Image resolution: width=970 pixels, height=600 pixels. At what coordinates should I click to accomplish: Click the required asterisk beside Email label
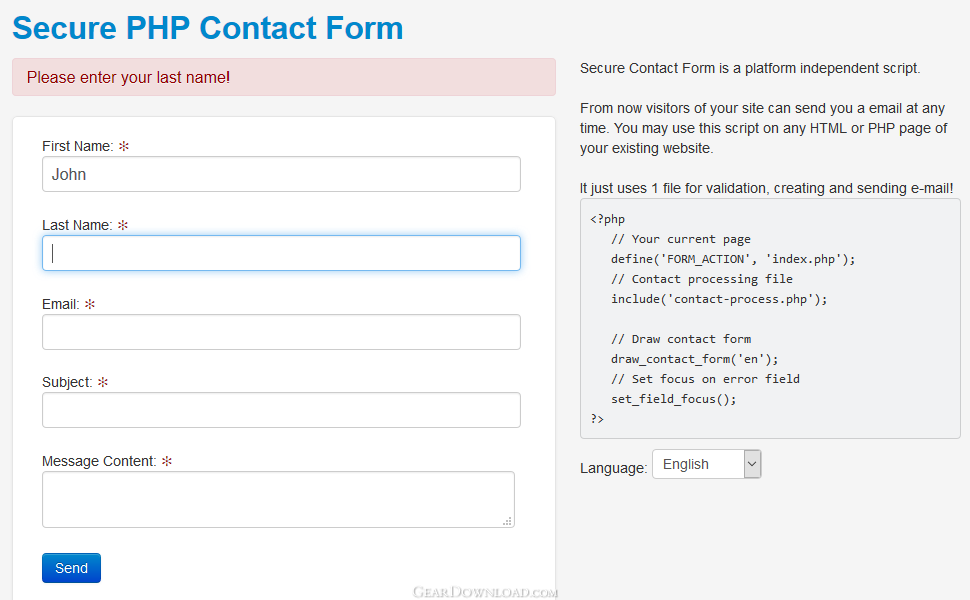[90, 304]
